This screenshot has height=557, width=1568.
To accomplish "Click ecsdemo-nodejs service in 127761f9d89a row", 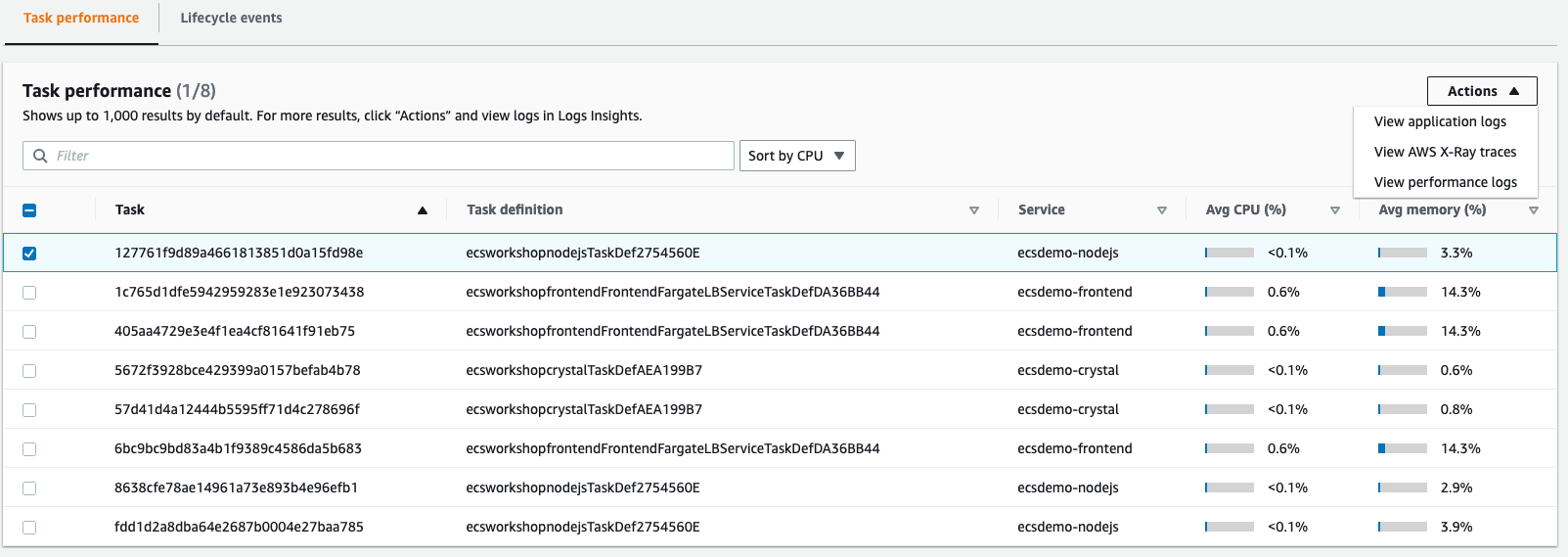I will point(1068,253).
